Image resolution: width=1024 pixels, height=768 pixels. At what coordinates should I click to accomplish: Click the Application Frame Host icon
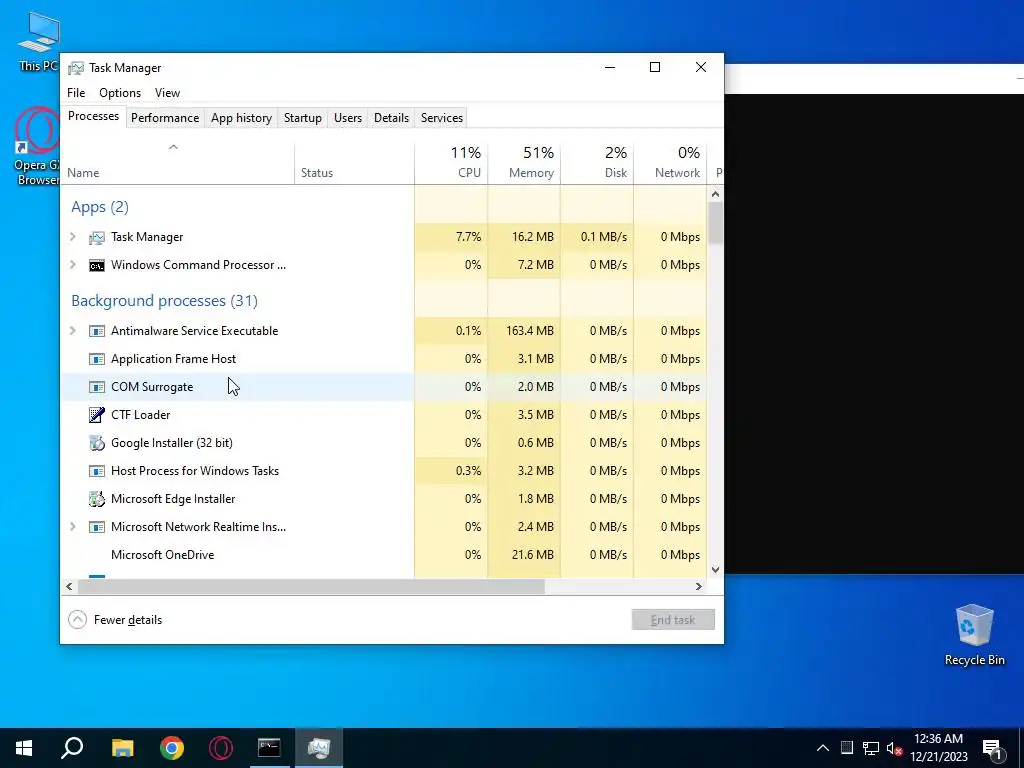(x=97, y=359)
